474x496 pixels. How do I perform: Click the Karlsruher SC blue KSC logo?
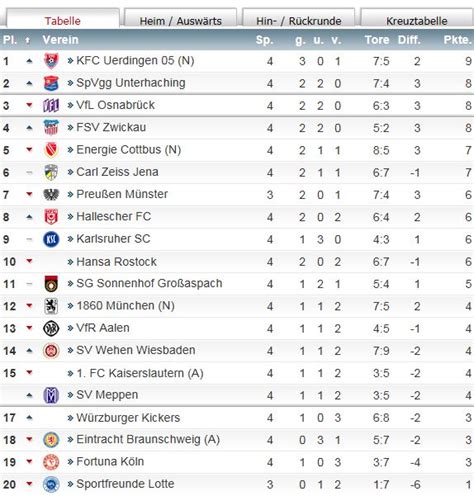(51, 239)
